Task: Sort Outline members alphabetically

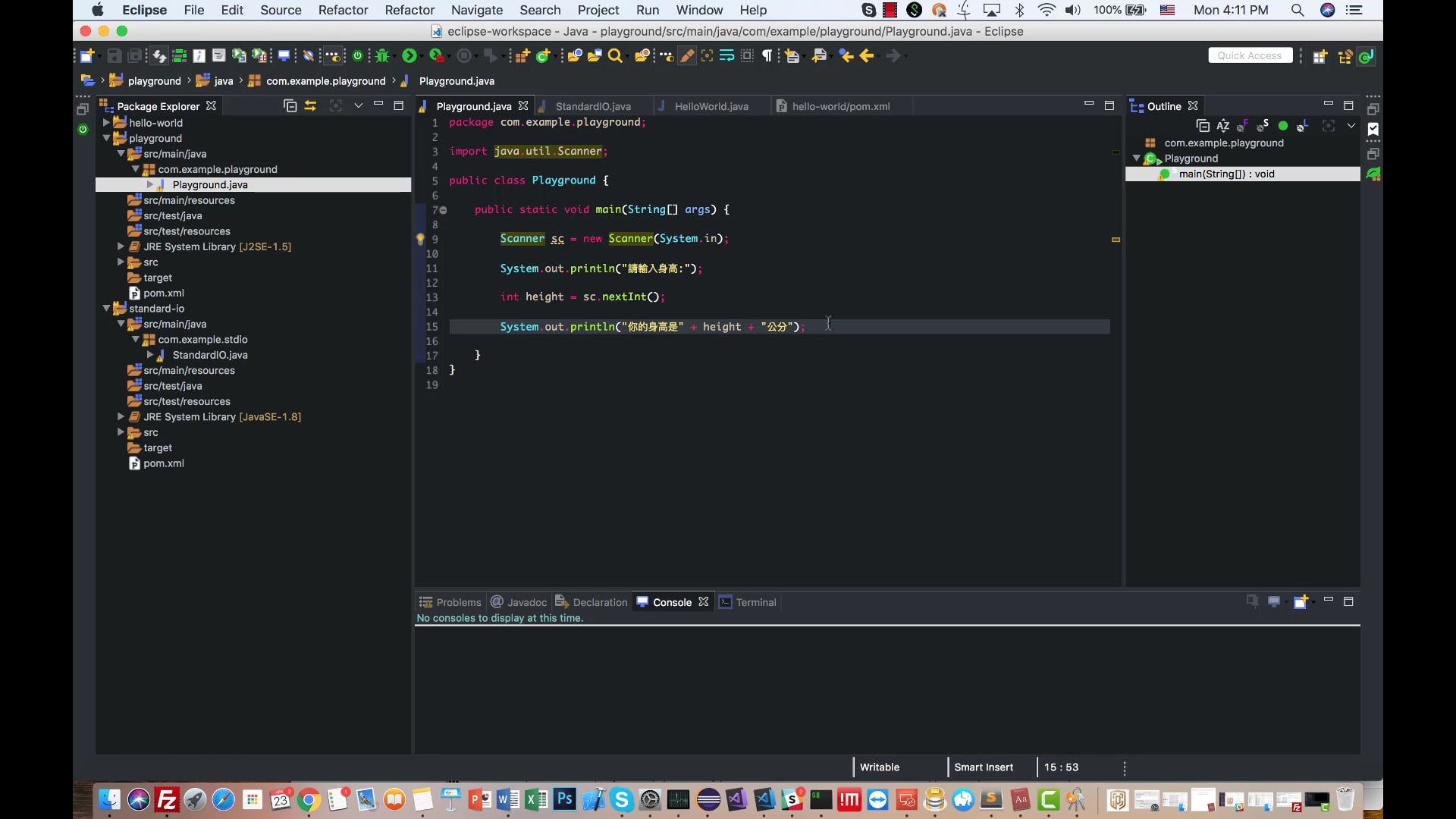Action: point(1222,126)
